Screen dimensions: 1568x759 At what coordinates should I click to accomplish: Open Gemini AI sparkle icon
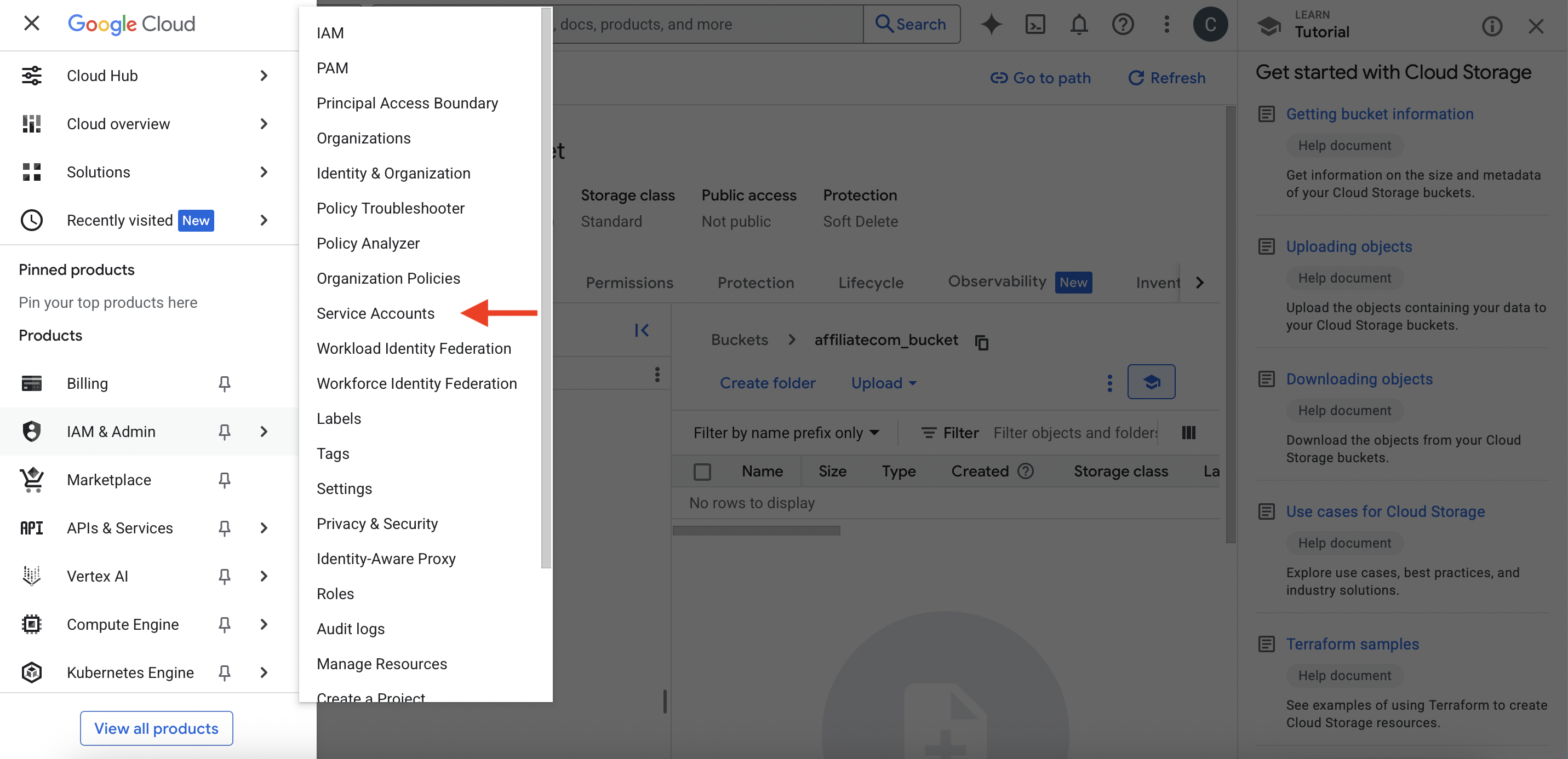tap(991, 24)
